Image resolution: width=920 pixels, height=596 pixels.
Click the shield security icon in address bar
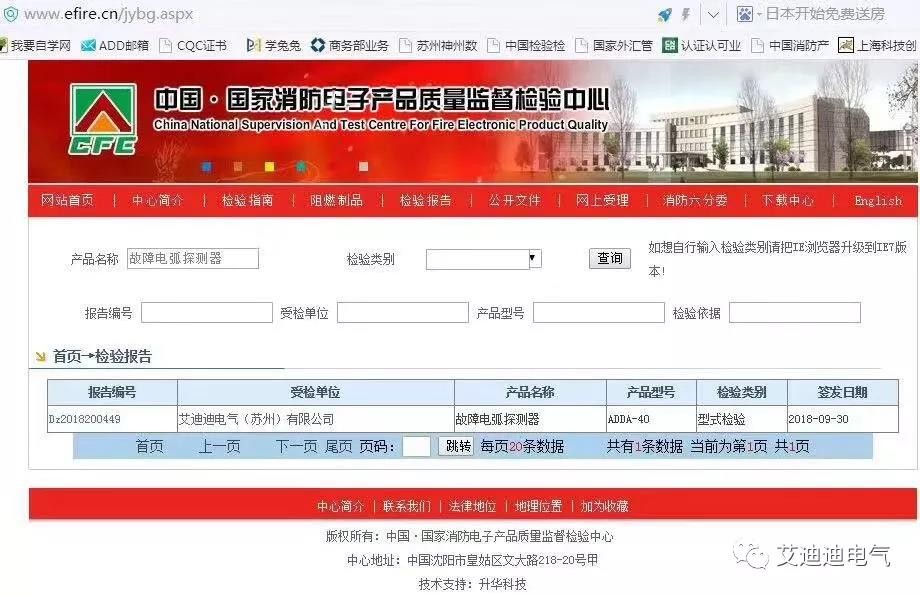point(10,13)
